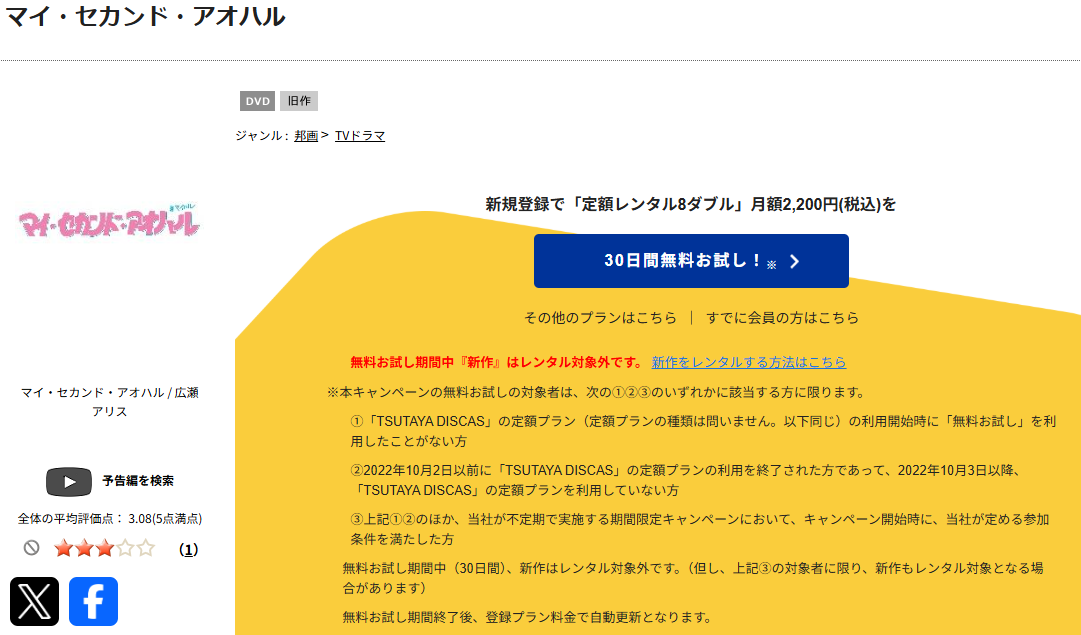Click the マイ・セカンド・アオハル cover thumbnail
The width and height of the screenshot is (1081, 635).
[x=109, y=221]
